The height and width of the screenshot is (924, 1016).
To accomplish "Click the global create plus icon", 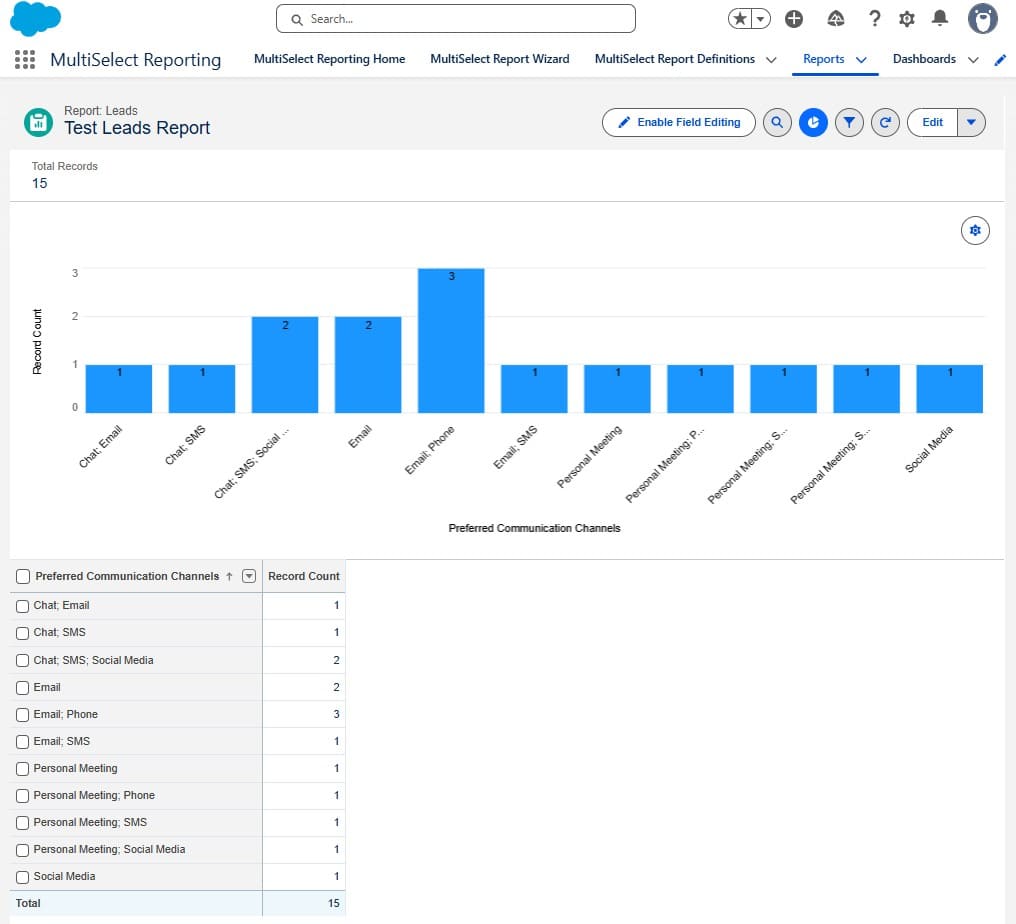I will point(794,19).
